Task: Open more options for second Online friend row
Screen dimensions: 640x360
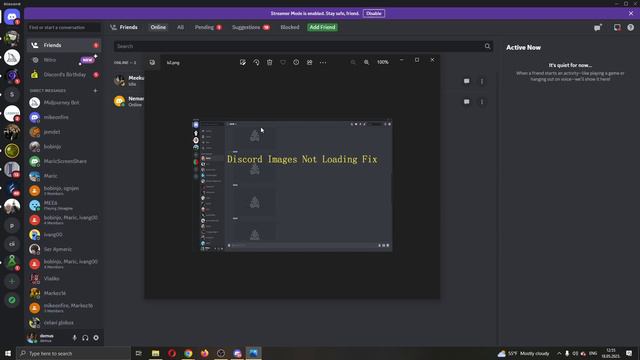Action: click(x=482, y=101)
